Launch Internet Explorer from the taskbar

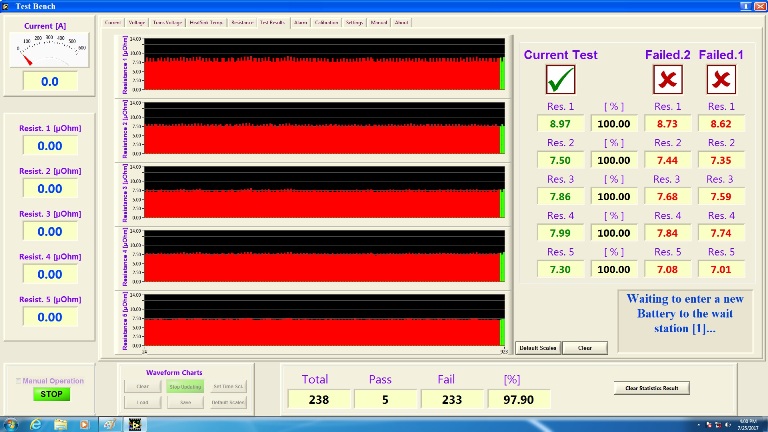(x=35, y=424)
